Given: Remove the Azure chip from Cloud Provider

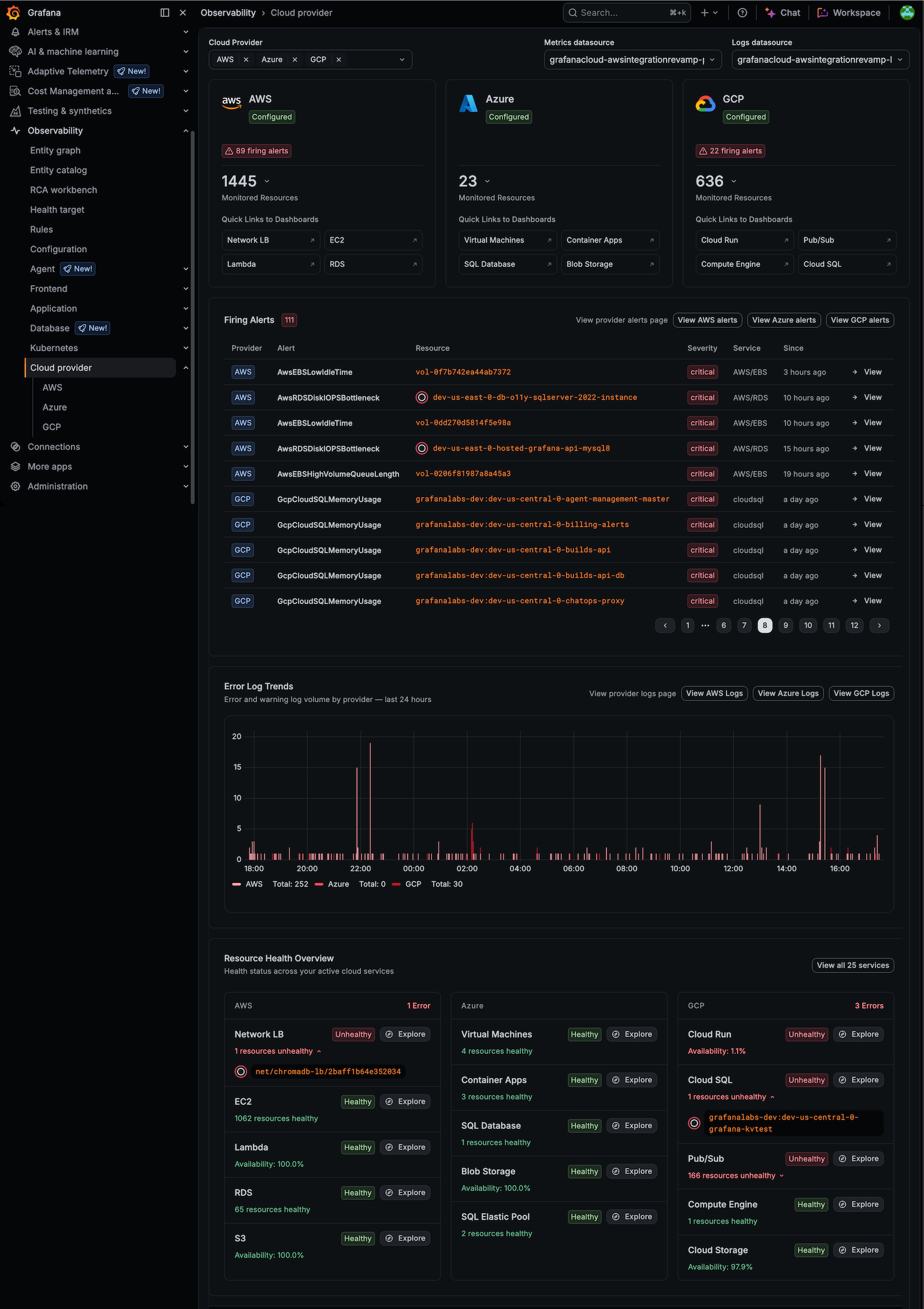Looking at the screenshot, I should coord(295,59).
